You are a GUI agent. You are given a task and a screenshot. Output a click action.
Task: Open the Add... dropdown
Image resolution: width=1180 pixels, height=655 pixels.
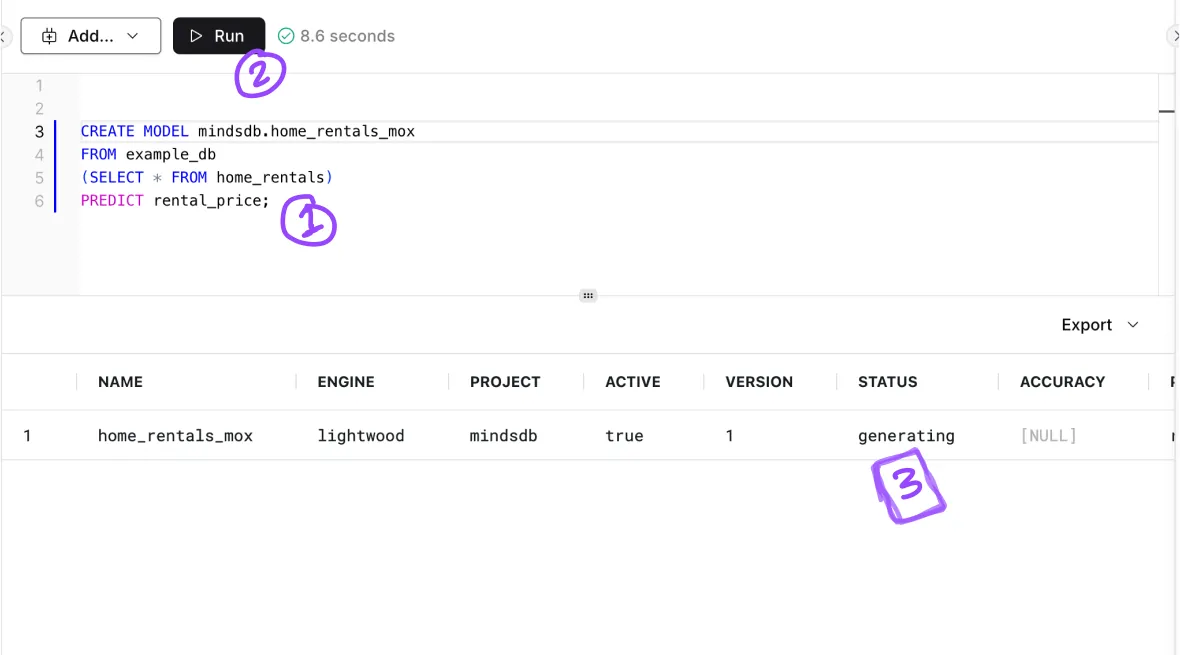tap(90, 36)
